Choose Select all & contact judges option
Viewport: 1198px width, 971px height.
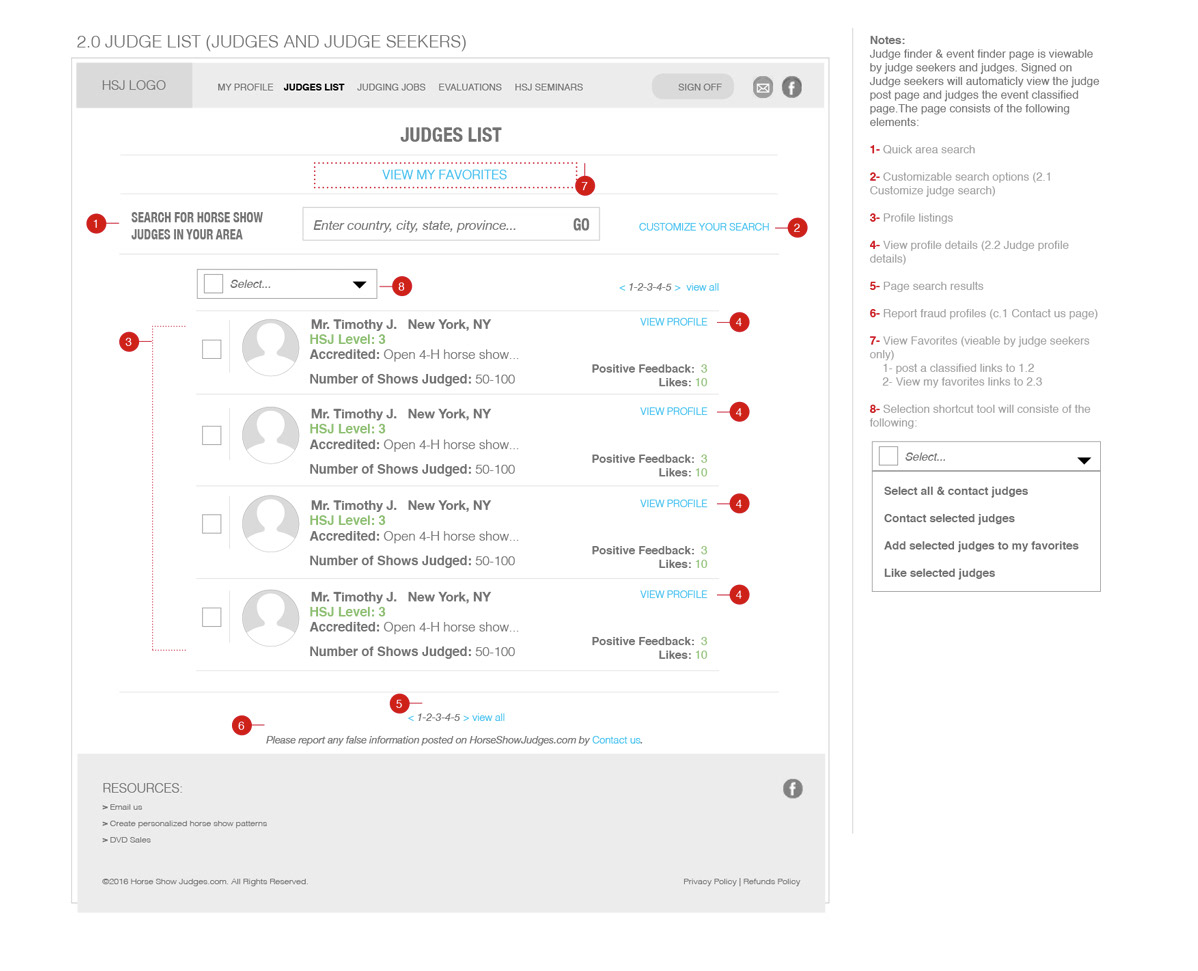pos(956,491)
